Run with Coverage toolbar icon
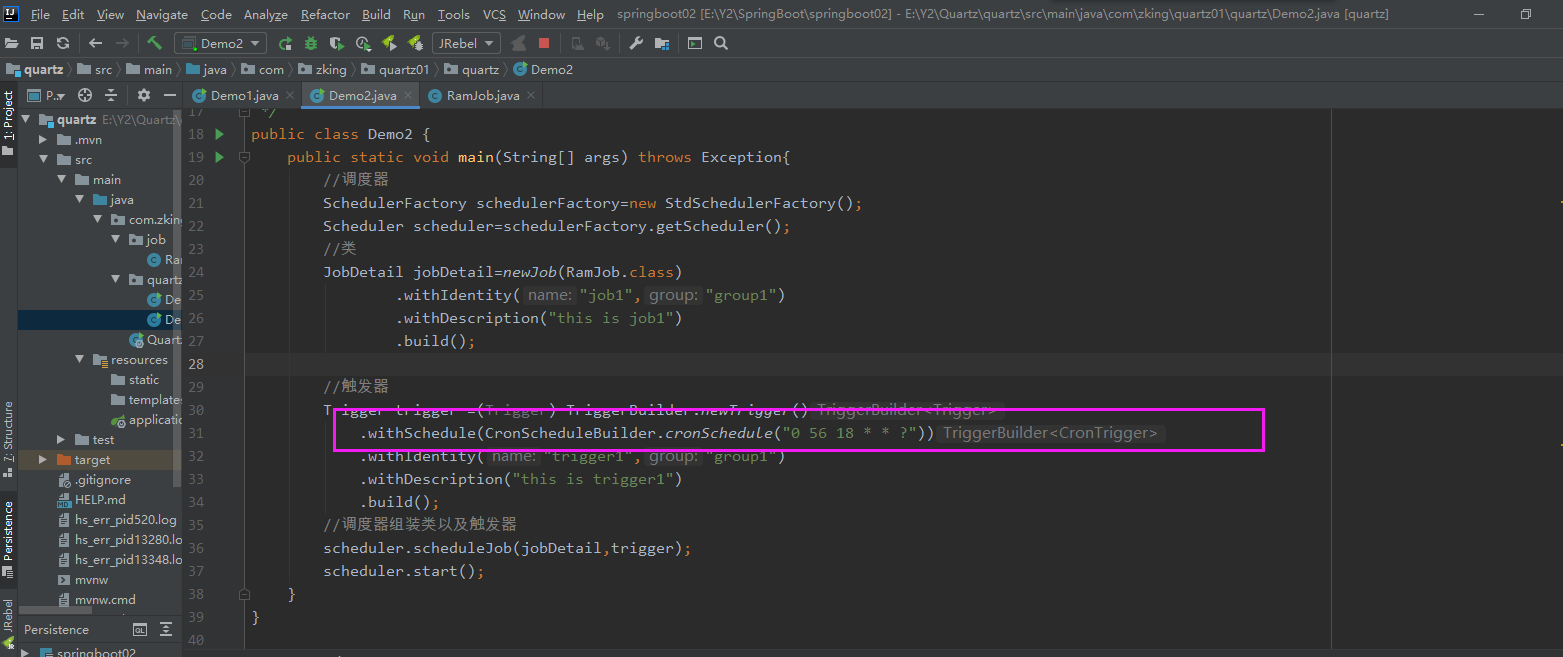Image resolution: width=1563 pixels, height=657 pixels. (x=337, y=43)
